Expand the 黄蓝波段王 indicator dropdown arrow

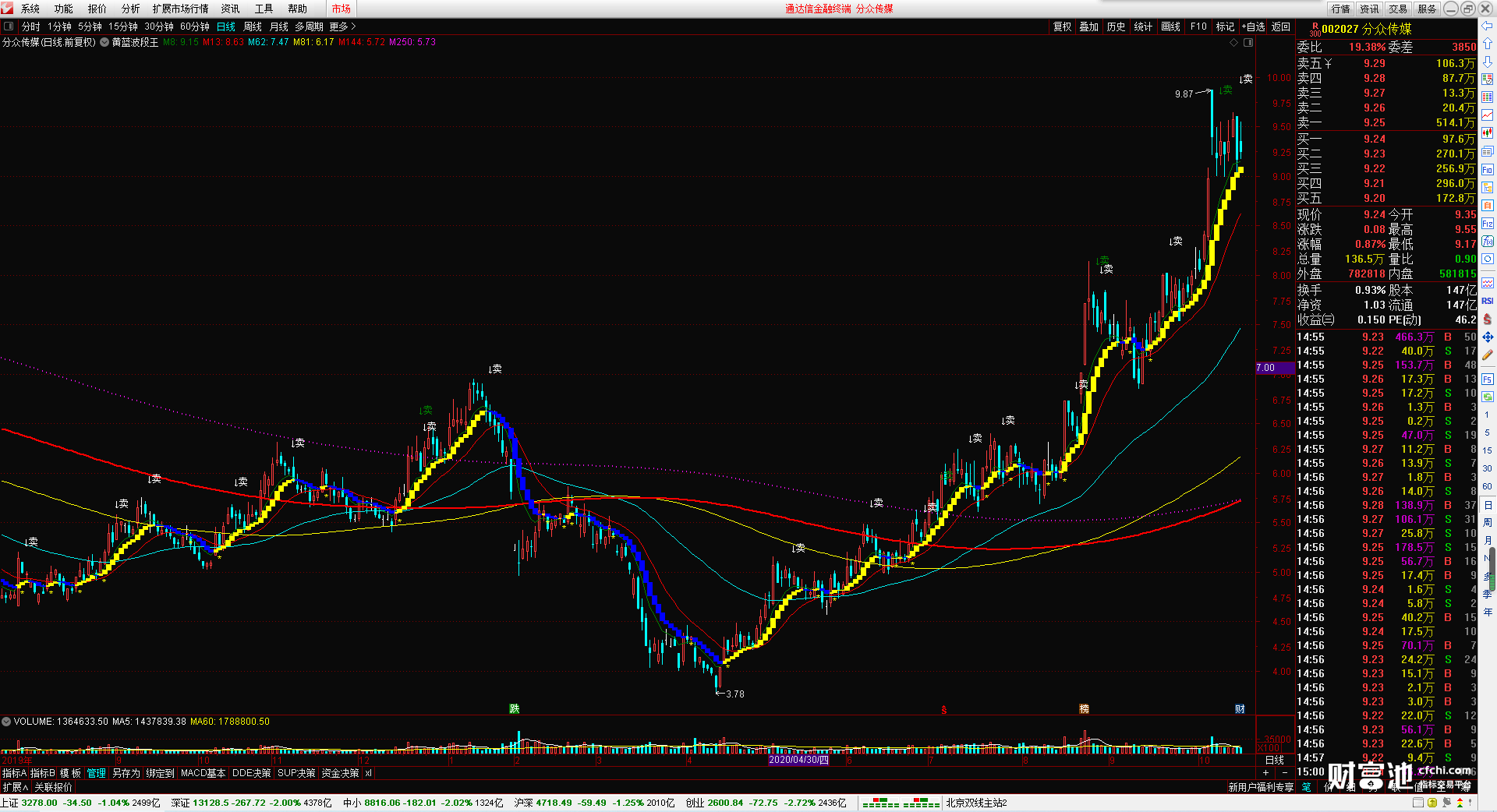coord(104,42)
